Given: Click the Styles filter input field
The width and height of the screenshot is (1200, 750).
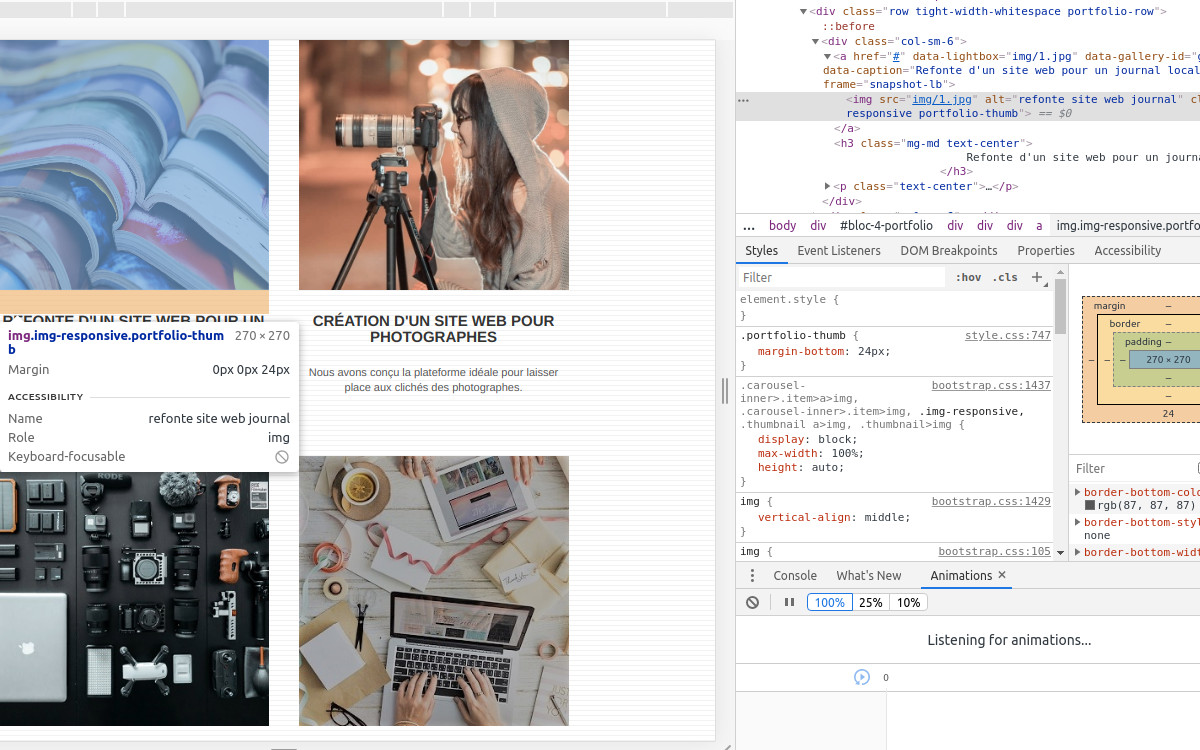Looking at the screenshot, I should 840,277.
